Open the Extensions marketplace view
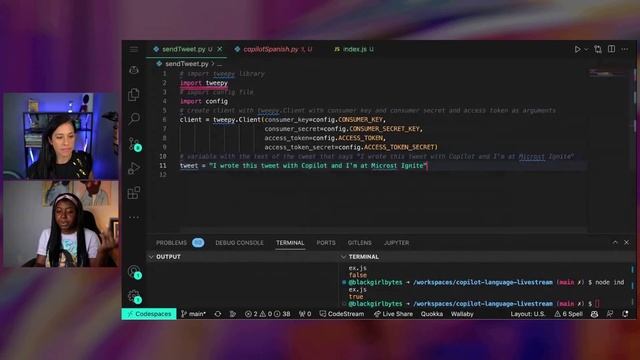Viewport: 640px width, 360px height. [134, 193]
